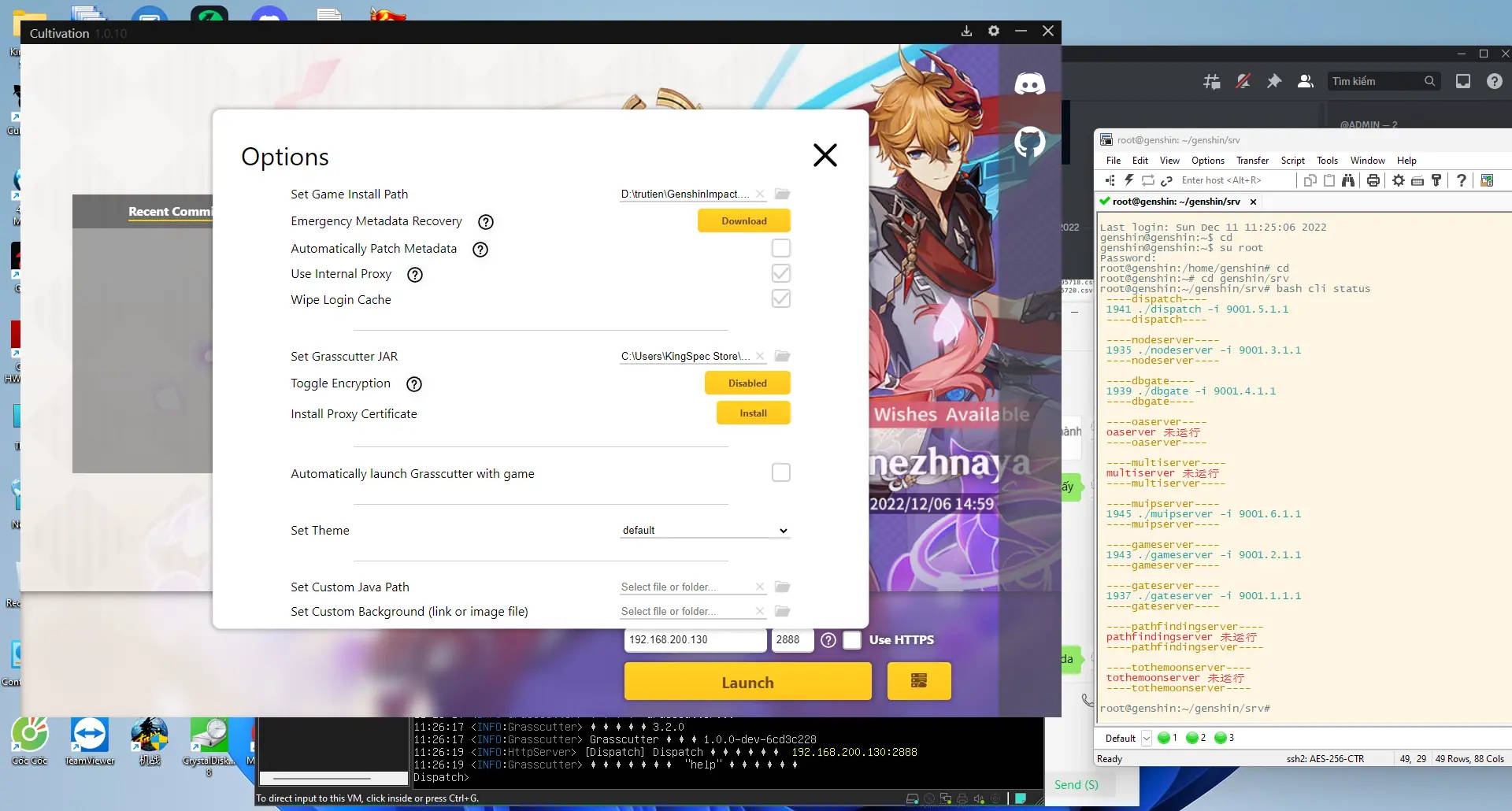Show help for Emergency Metadata Recovery
The image size is (1512, 811).
(x=486, y=222)
